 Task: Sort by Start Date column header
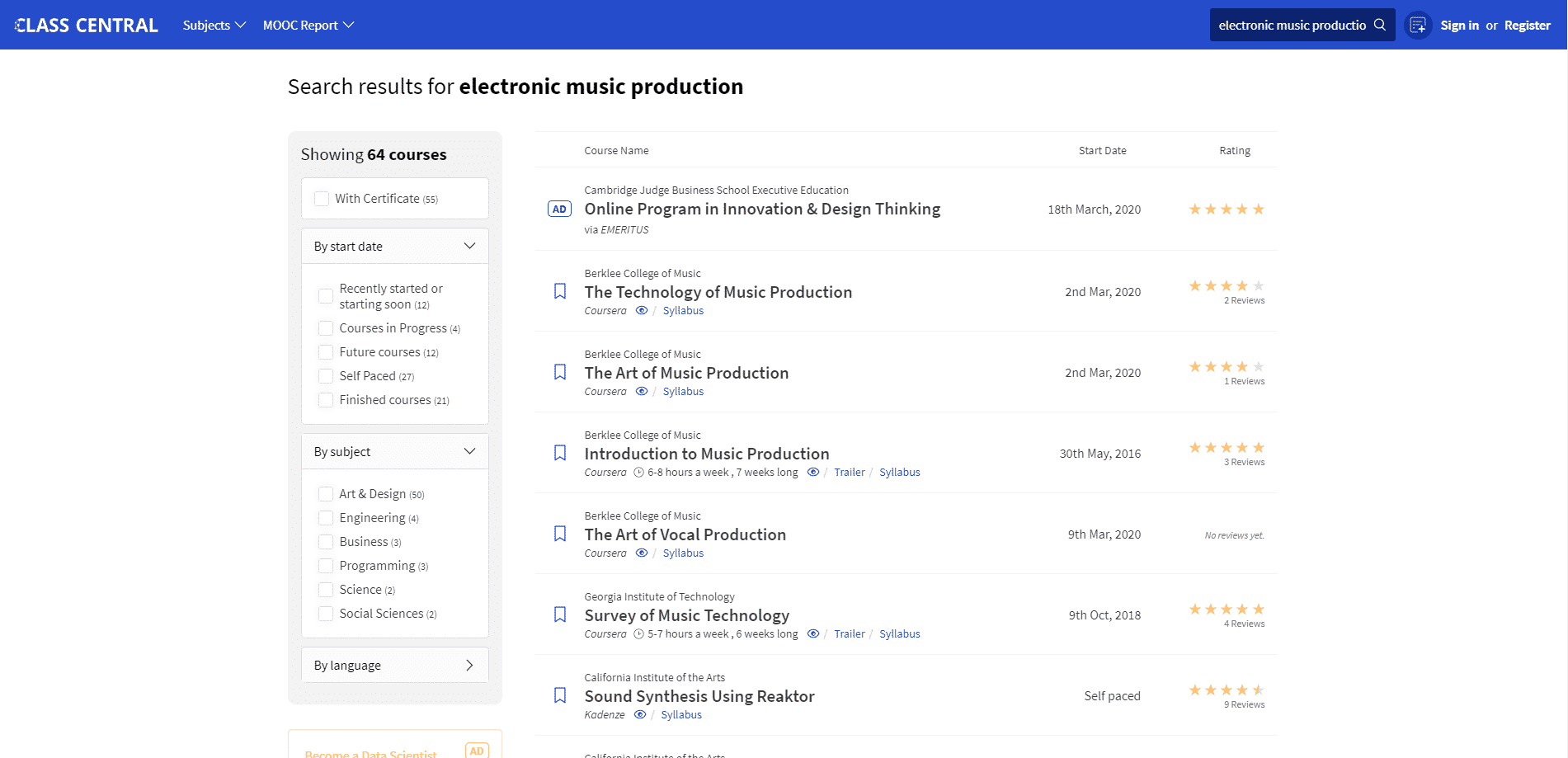coord(1102,151)
